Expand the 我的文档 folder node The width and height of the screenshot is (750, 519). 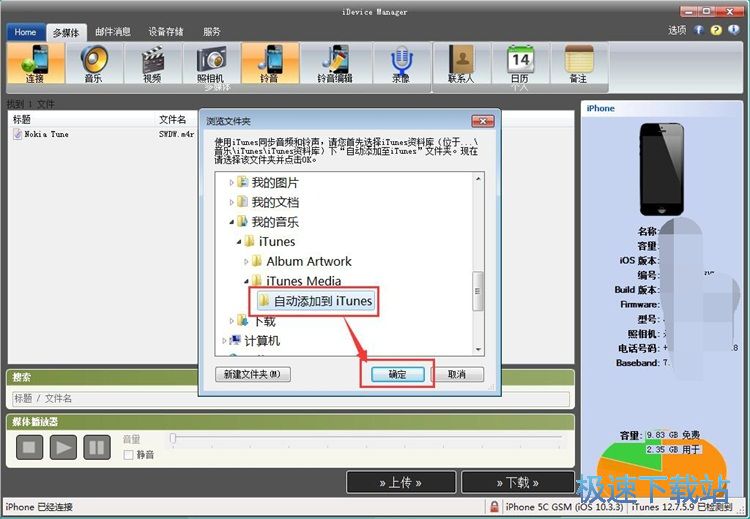pos(232,202)
